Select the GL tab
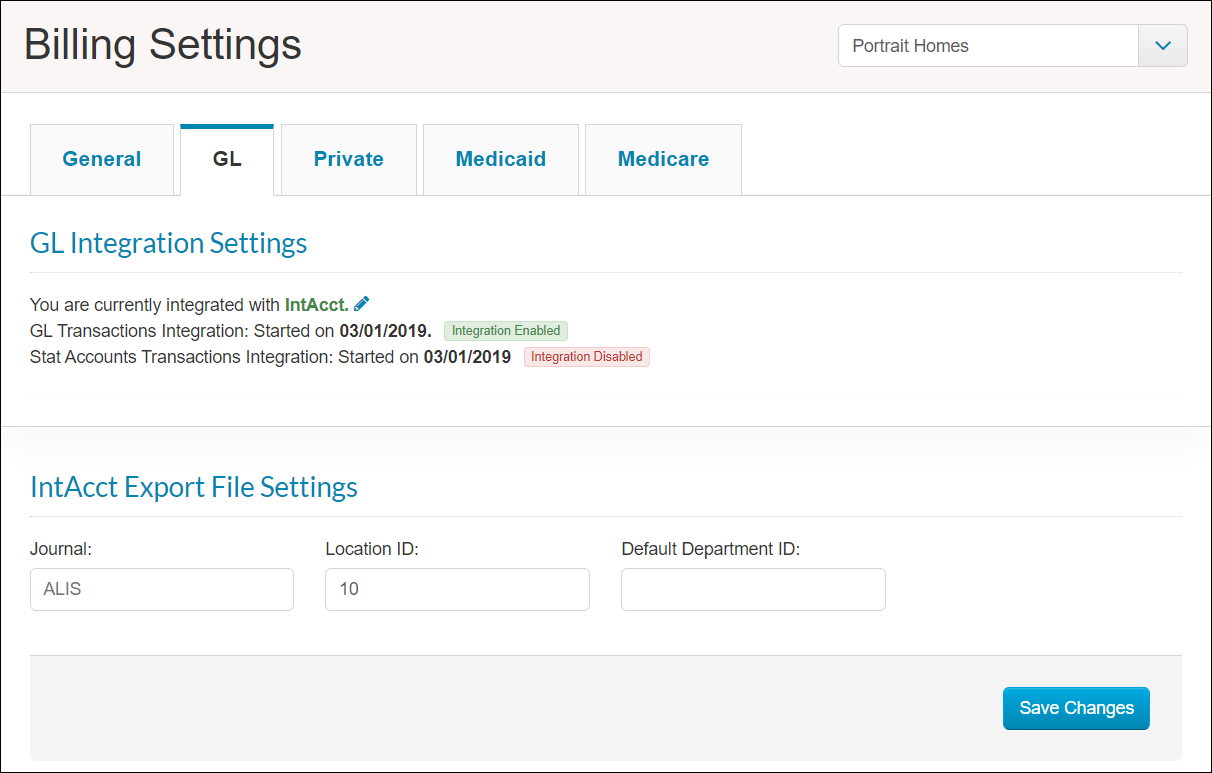Image resolution: width=1212 pixels, height=773 pixels. tap(227, 159)
